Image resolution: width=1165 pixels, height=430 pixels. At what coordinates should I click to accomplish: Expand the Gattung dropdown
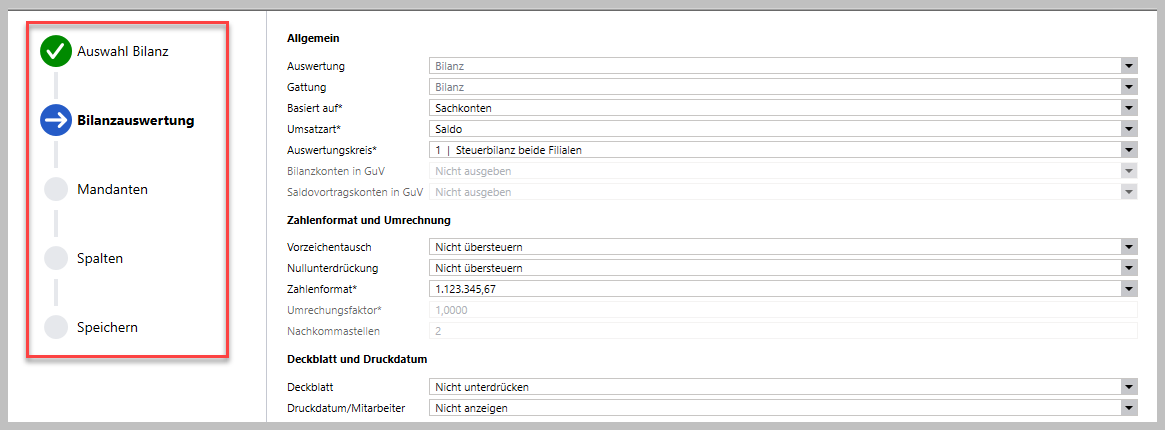[1128, 87]
